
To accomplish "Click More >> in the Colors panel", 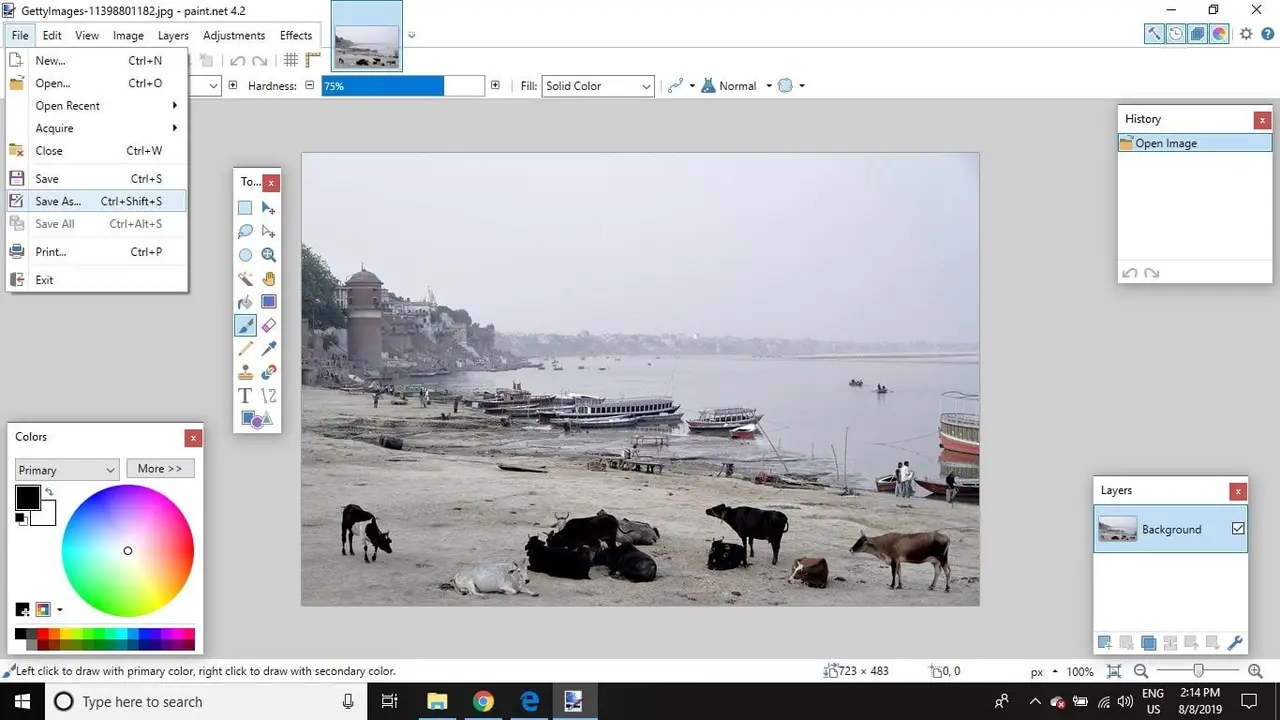I will tap(160, 469).
